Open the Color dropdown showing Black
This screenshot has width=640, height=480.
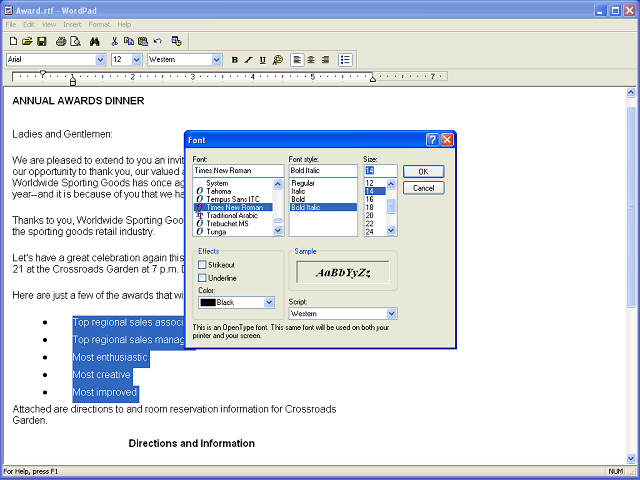(x=269, y=302)
